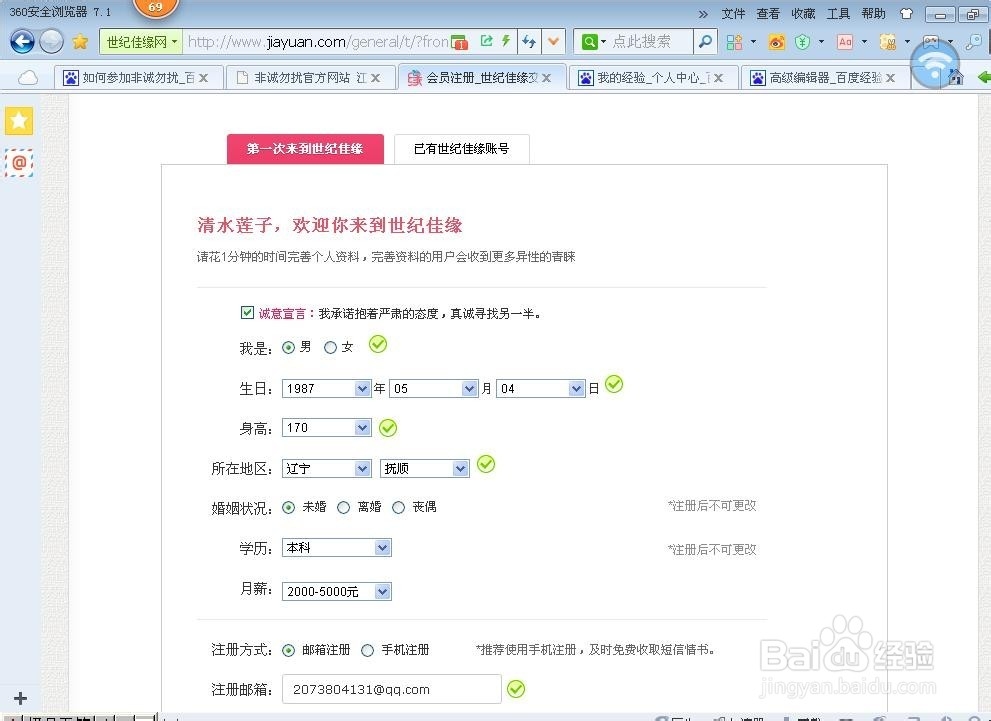Select the 丧偶 marital status radio
Viewport: 991px width, 721px height.
[x=398, y=507]
